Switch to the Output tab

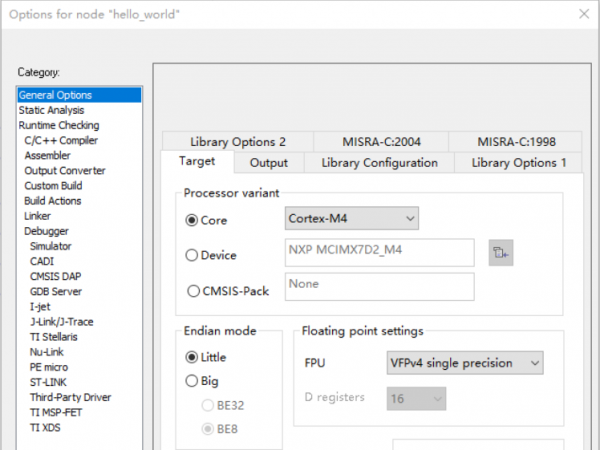[268, 163]
